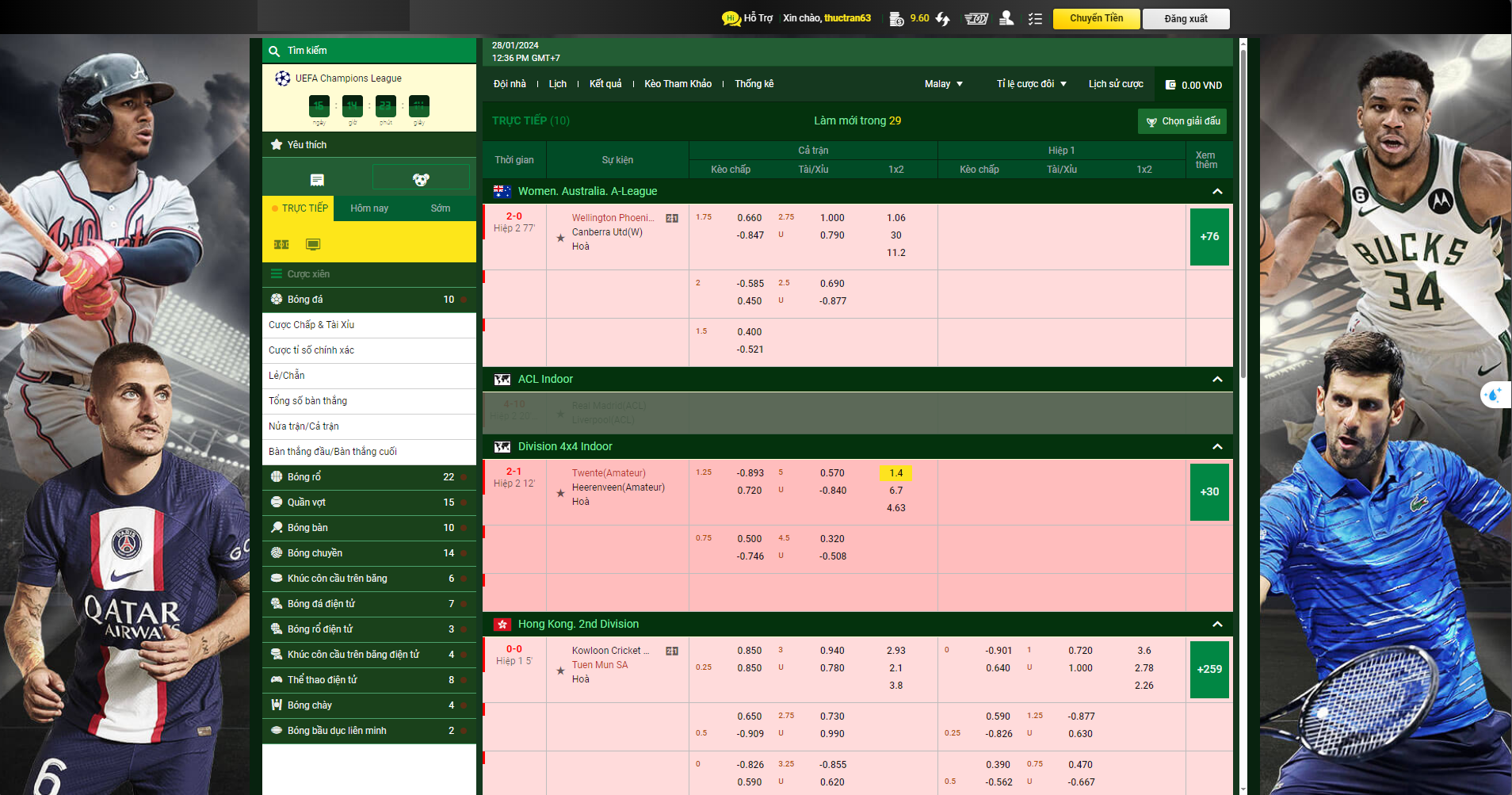The width and height of the screenshot is (1512, 795).
Task: Click the Chọn giải đấu button
Action: point(1182,121)
